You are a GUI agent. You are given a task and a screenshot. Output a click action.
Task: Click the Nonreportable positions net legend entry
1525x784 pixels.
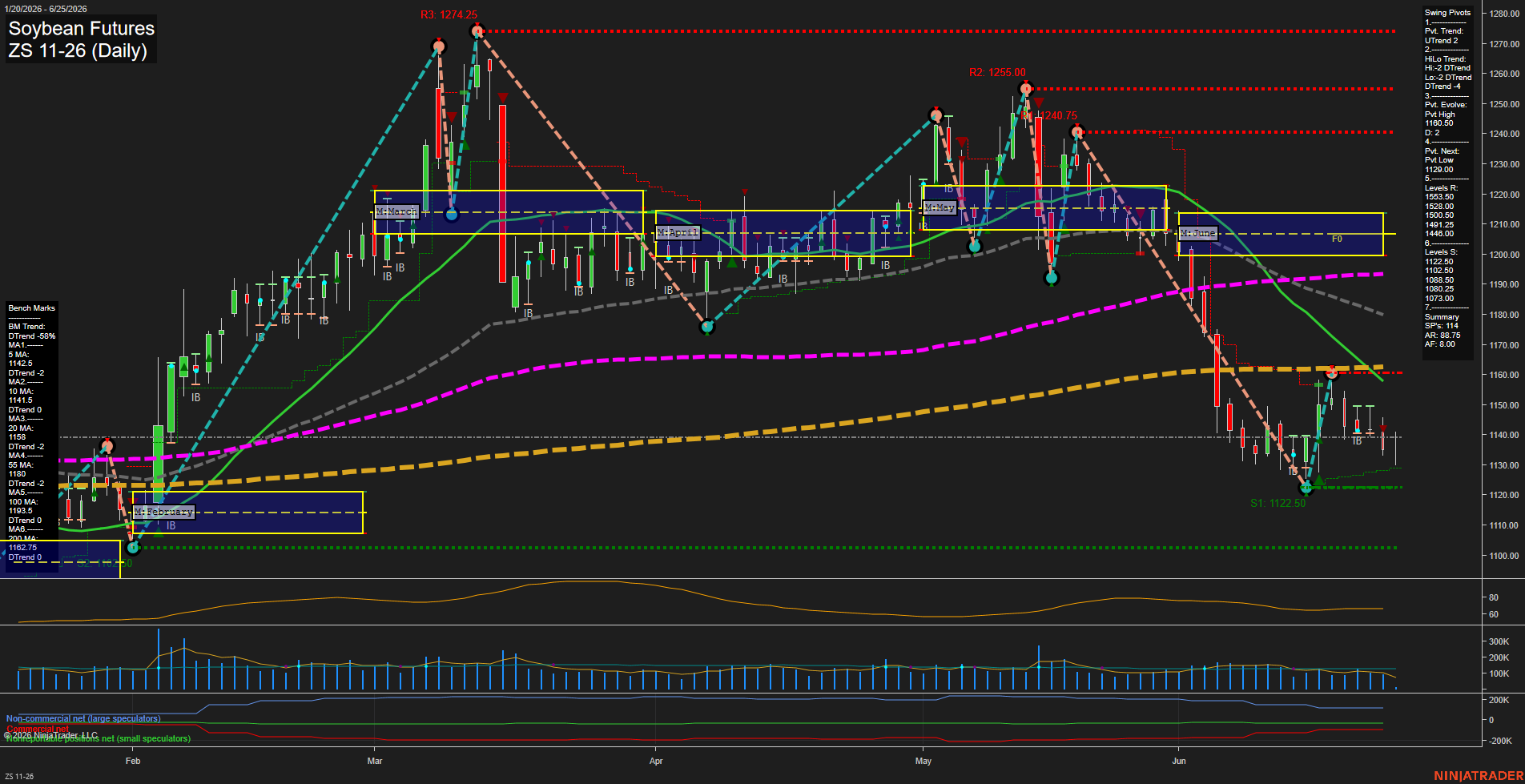99,739
